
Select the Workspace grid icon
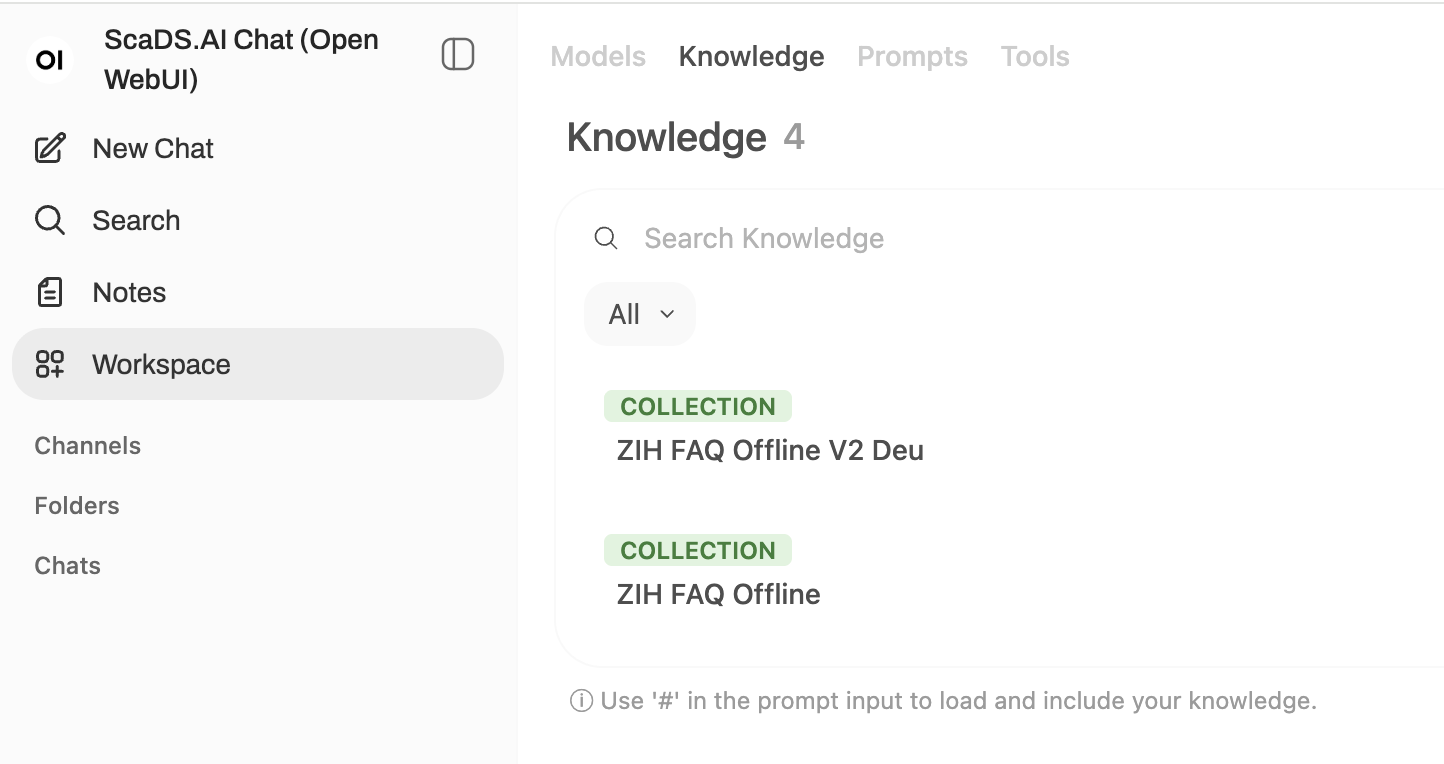(x=50, y=364)
